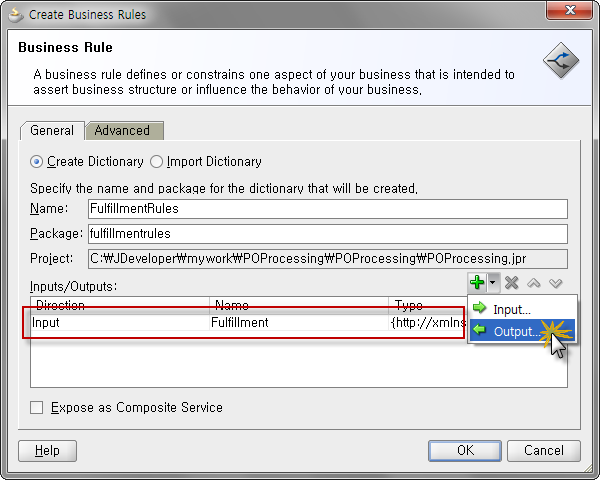Select the Fulfillment name cell
Screen dimensions: 600x480
[x=299, y=323]
